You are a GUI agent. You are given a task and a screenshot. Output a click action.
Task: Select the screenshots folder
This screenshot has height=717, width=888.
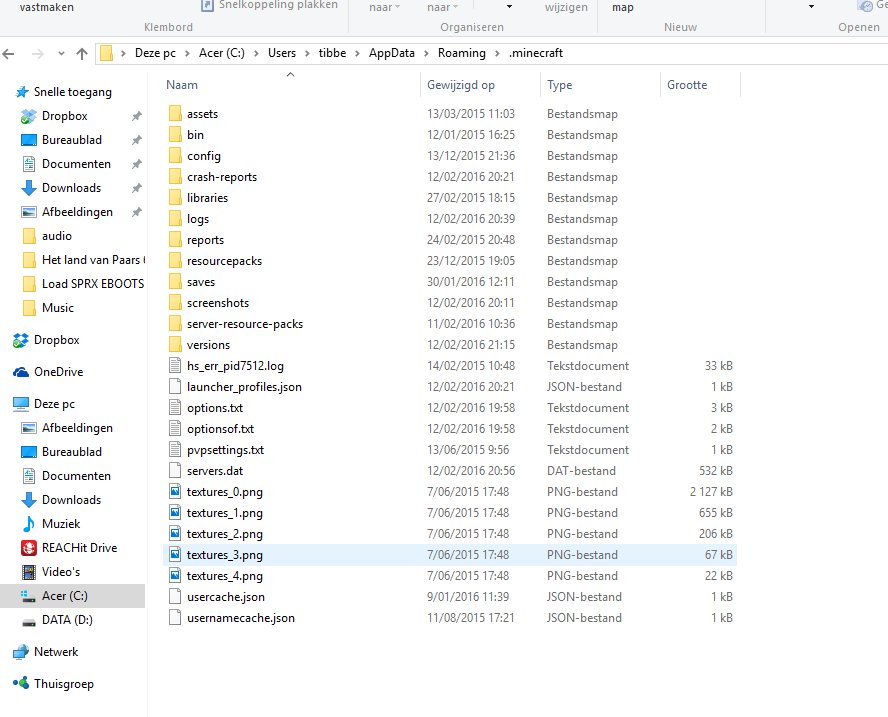[x=218, y=303]
